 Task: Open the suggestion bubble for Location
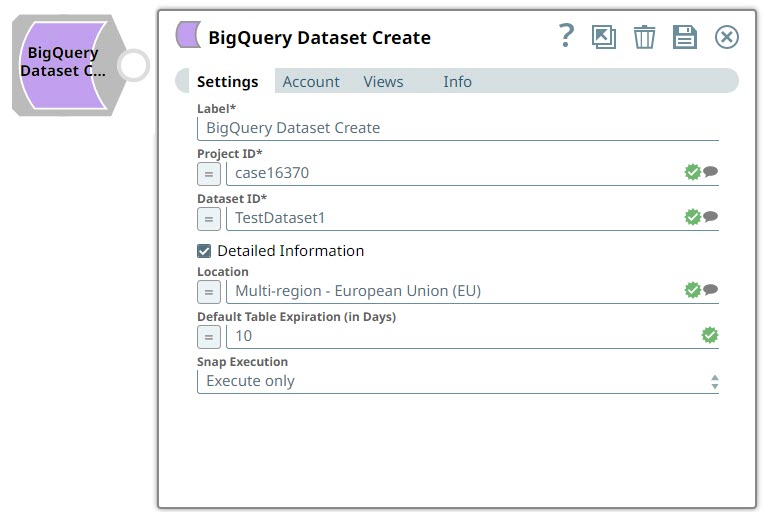(710, 289)
